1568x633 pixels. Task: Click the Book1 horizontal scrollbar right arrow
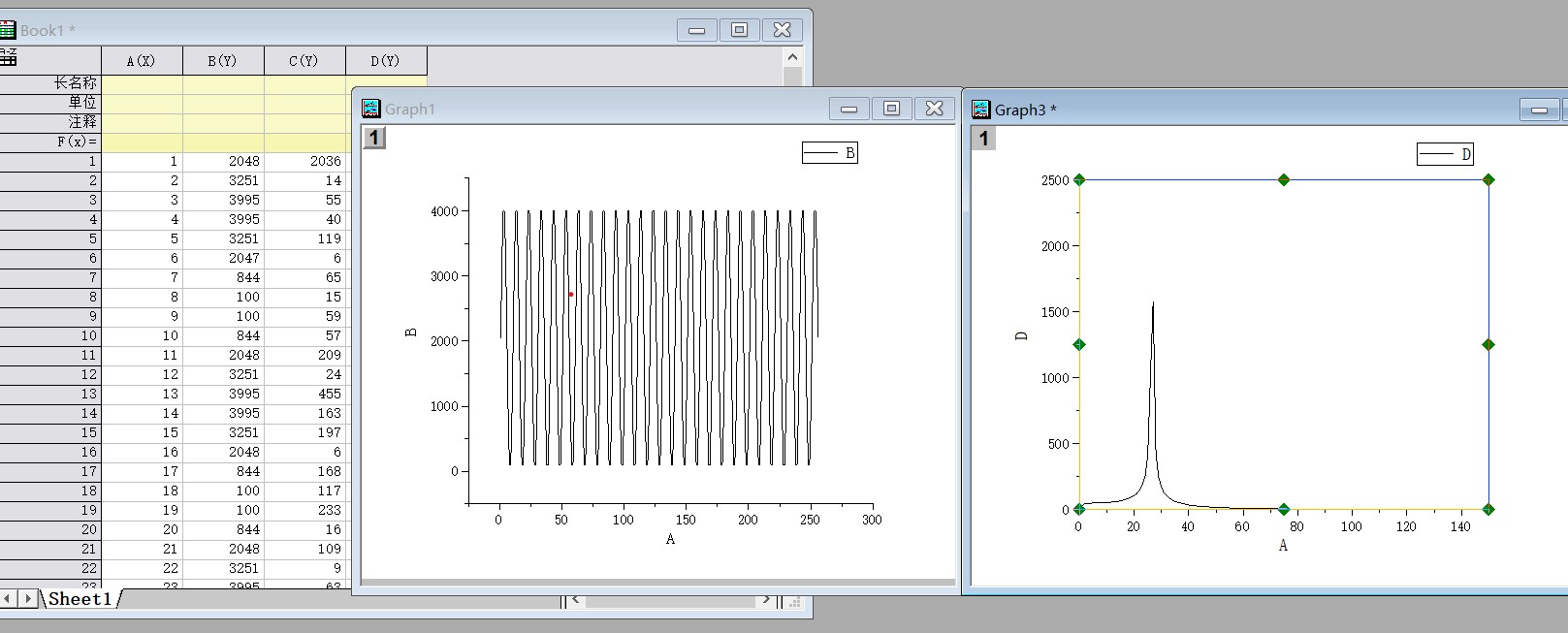point(766,601)
